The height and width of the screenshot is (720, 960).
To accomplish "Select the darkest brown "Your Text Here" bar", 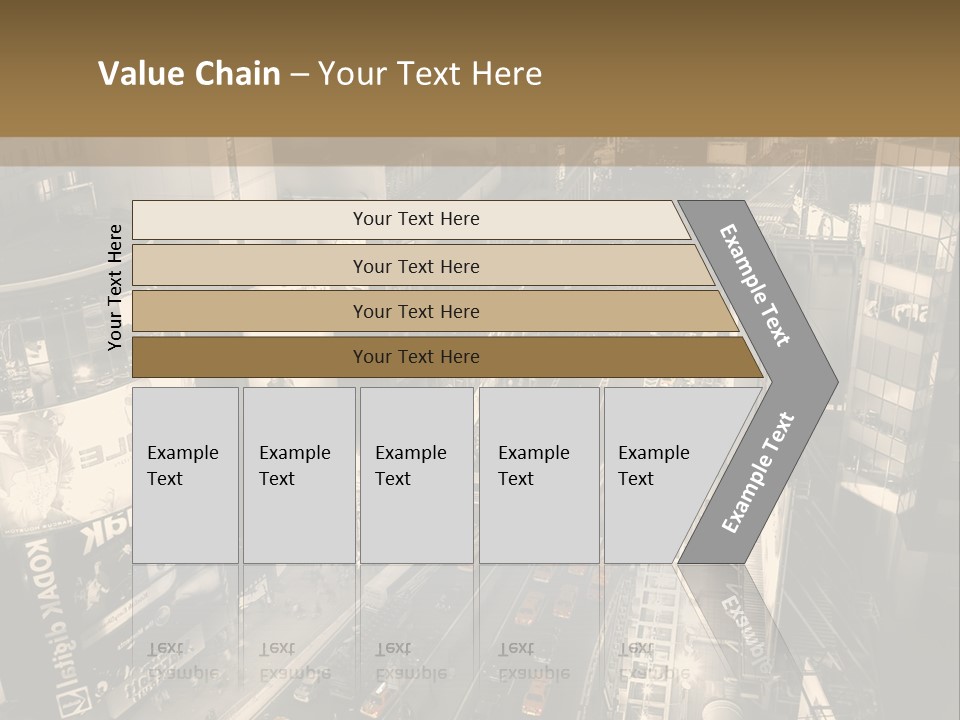I will click(415, 356).
